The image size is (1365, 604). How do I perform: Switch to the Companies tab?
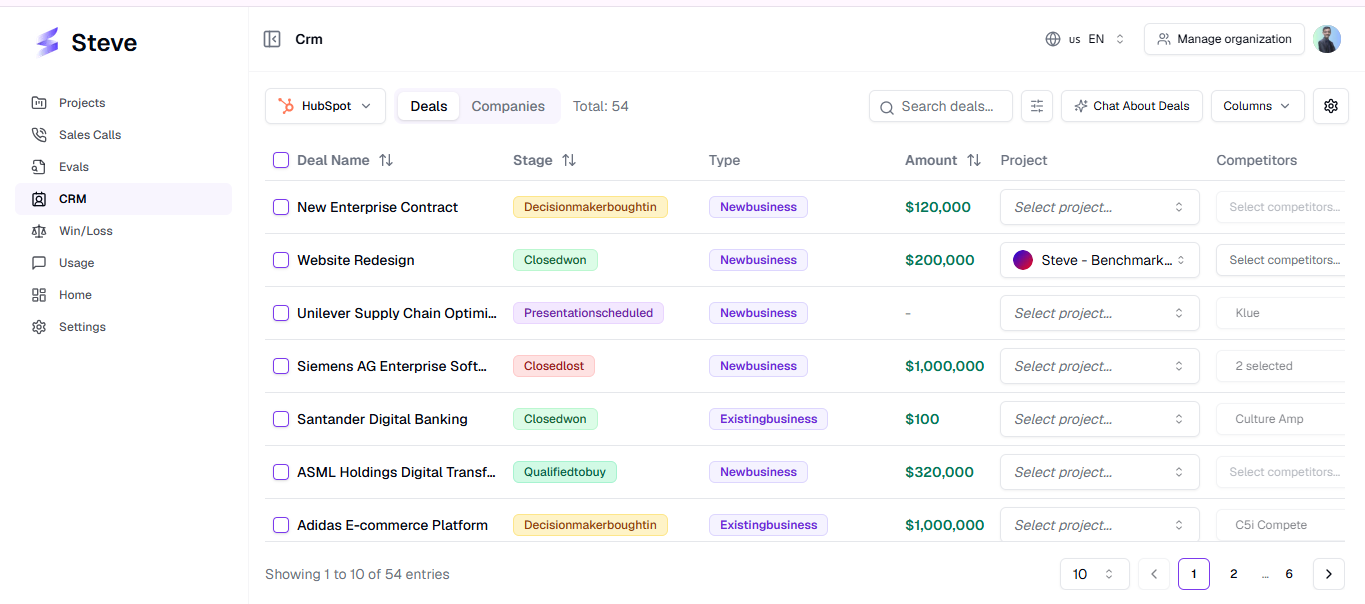point(508,106)
